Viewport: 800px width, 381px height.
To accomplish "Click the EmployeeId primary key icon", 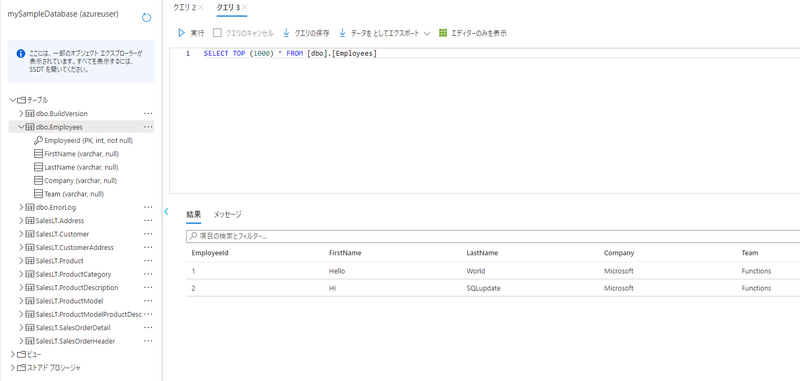I will (x=38, y=140).
